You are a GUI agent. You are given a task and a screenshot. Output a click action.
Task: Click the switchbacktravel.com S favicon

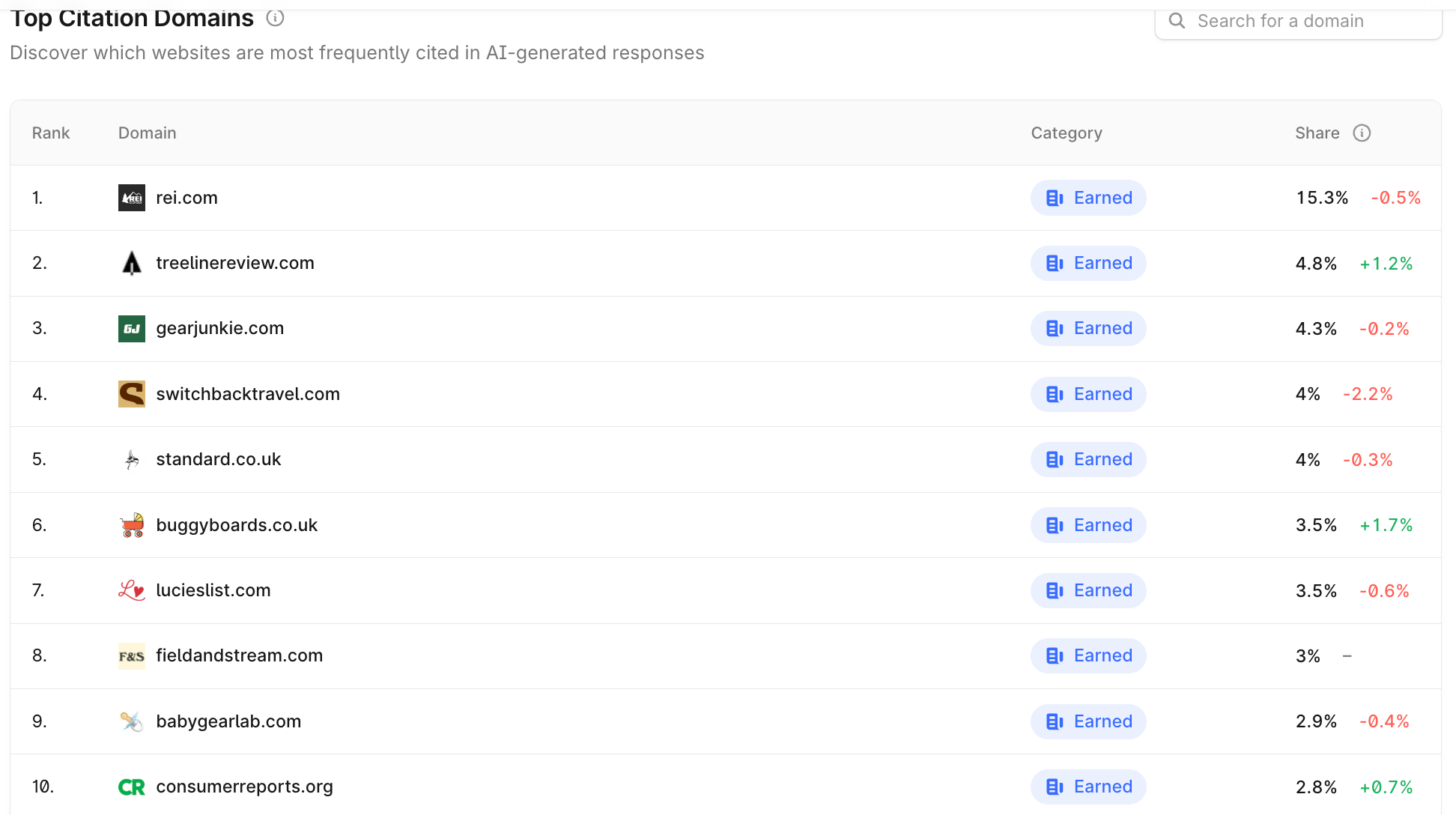pyautogui.click(x=132, y=394)
